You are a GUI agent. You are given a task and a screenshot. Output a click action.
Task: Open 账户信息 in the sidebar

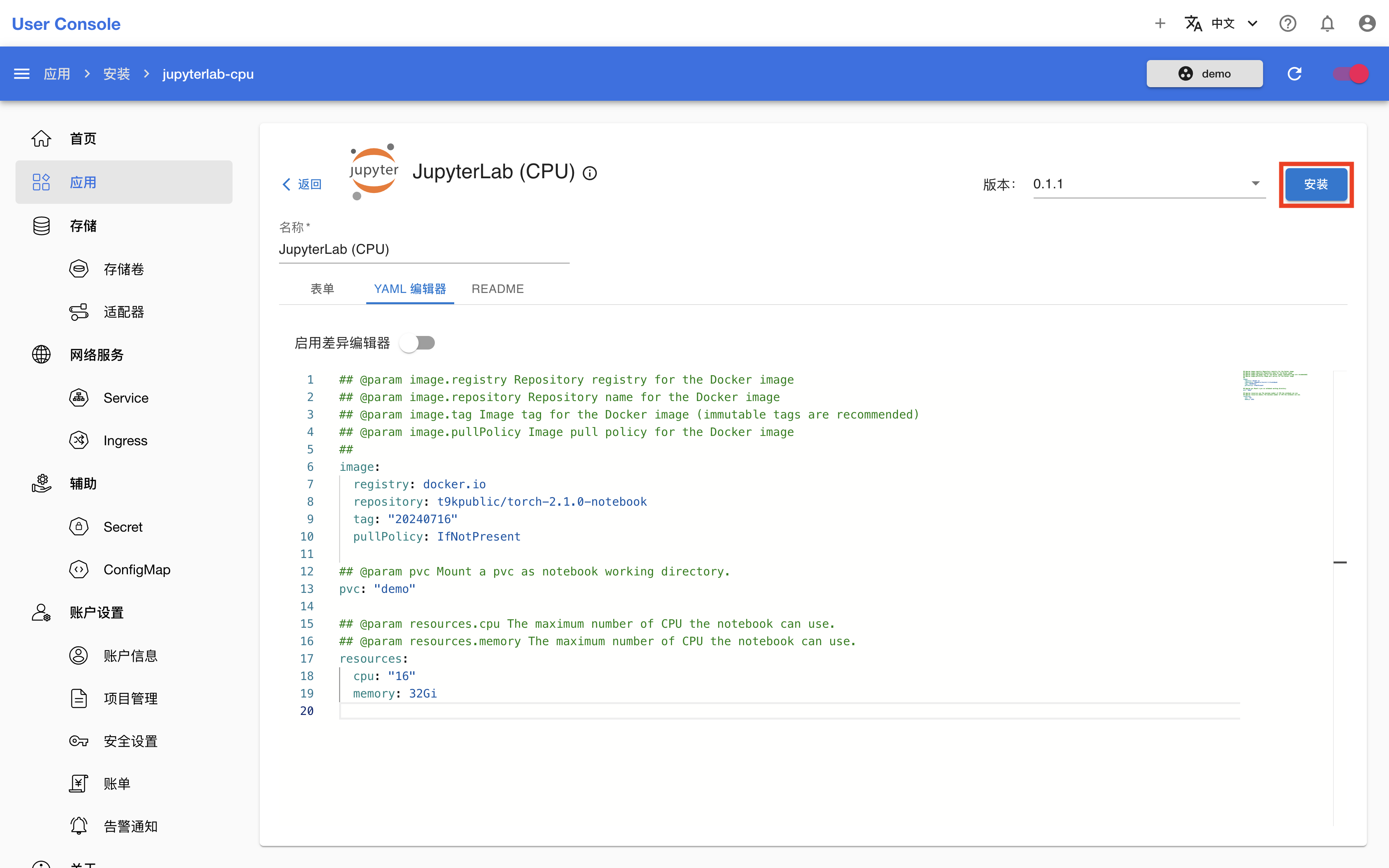124,656
